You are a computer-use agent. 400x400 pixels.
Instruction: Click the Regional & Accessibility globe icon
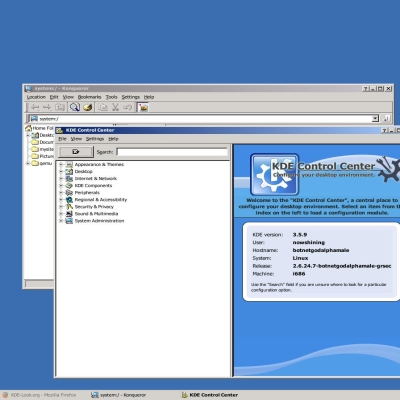[69, 199]
